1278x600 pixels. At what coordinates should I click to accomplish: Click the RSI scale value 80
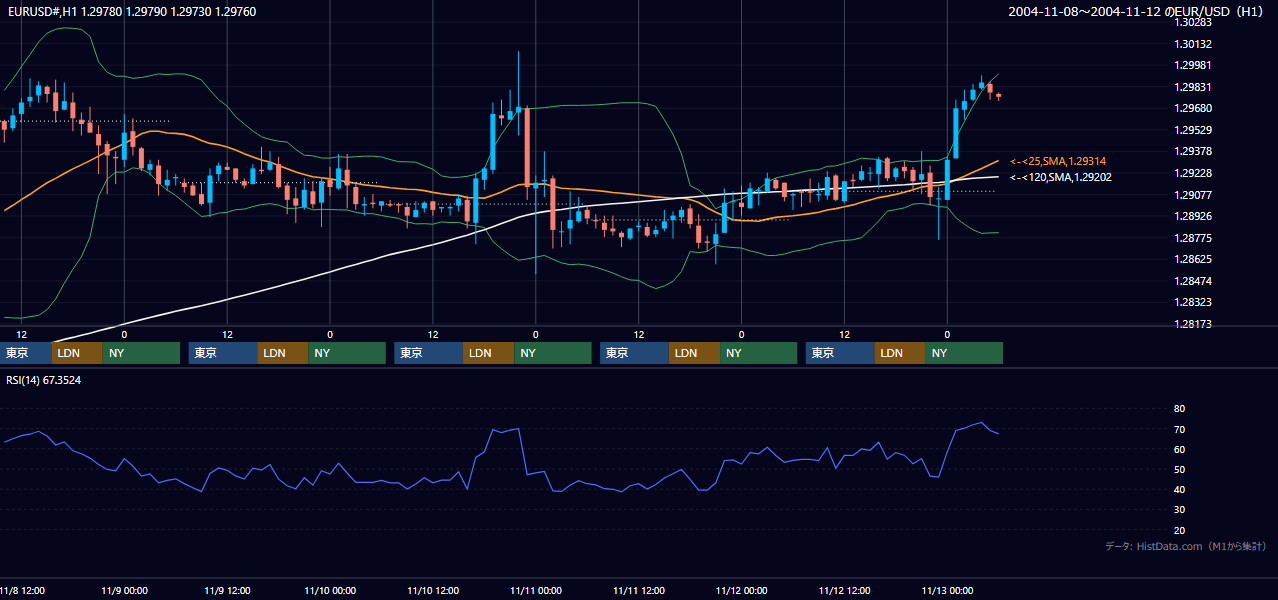point(1179,409)
